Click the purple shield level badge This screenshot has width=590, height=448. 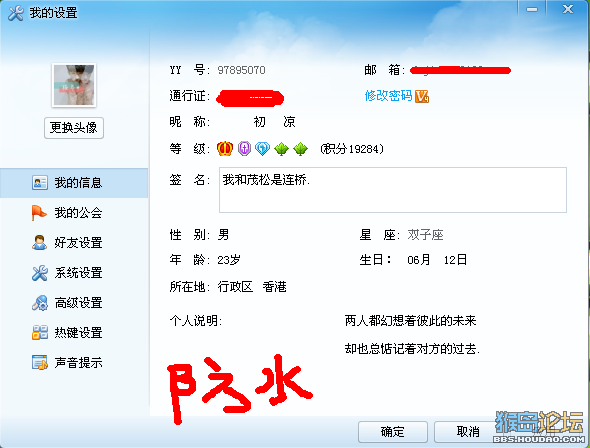point(244,149)
